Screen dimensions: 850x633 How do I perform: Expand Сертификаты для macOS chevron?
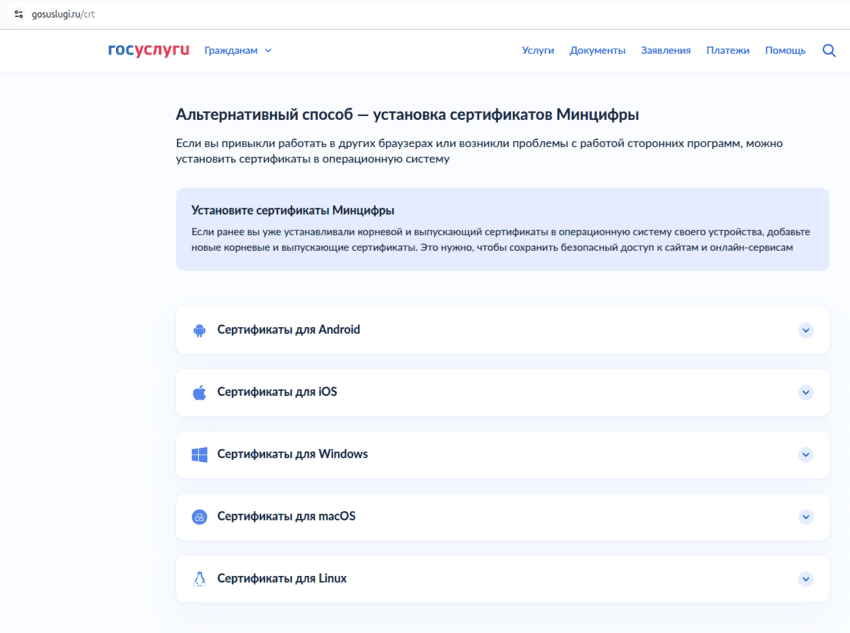(806, 517)
